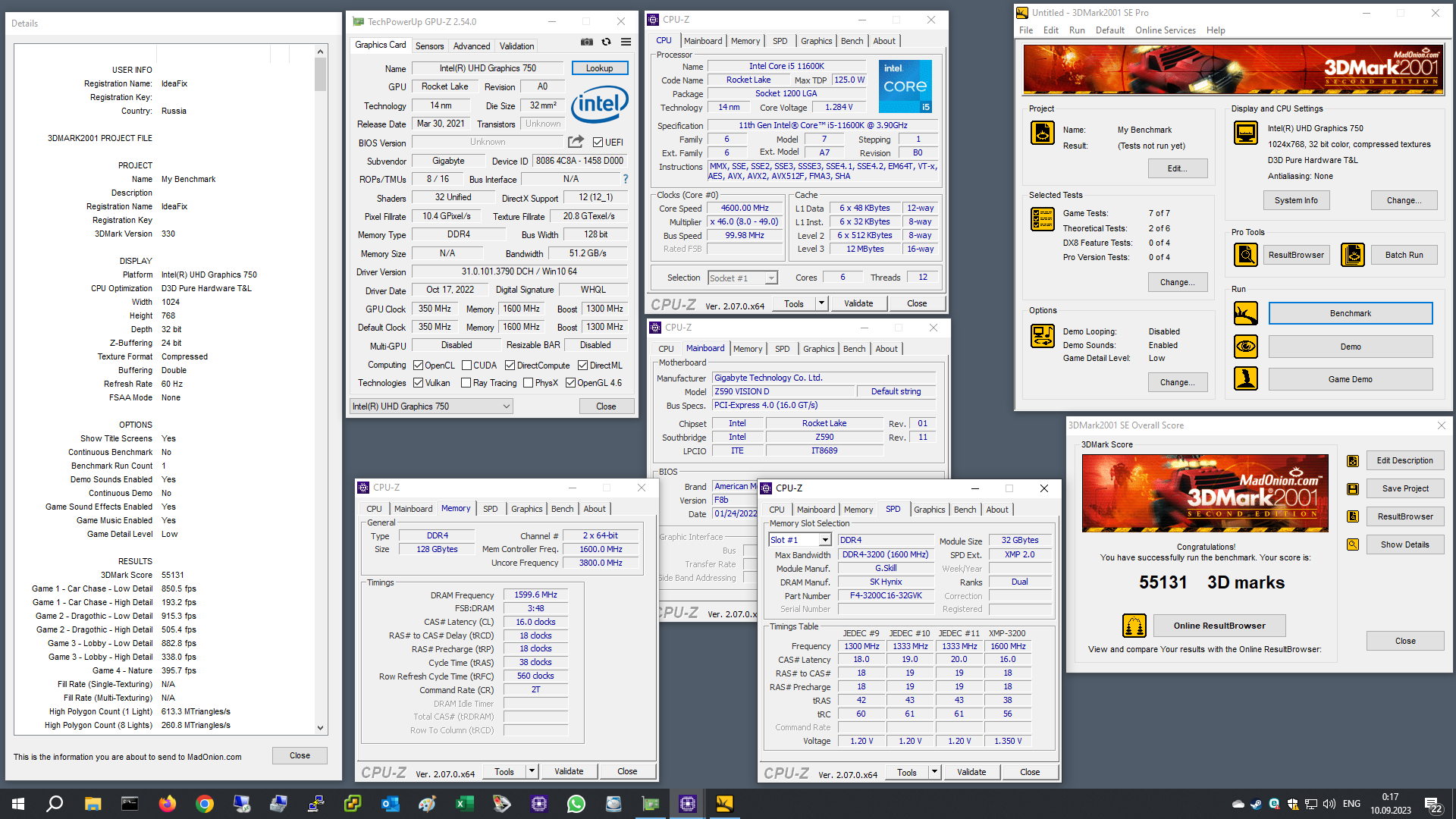Toggle the Vulkan checkbox
Viewport: 1456px width, 819px height.
pos(418,383)
